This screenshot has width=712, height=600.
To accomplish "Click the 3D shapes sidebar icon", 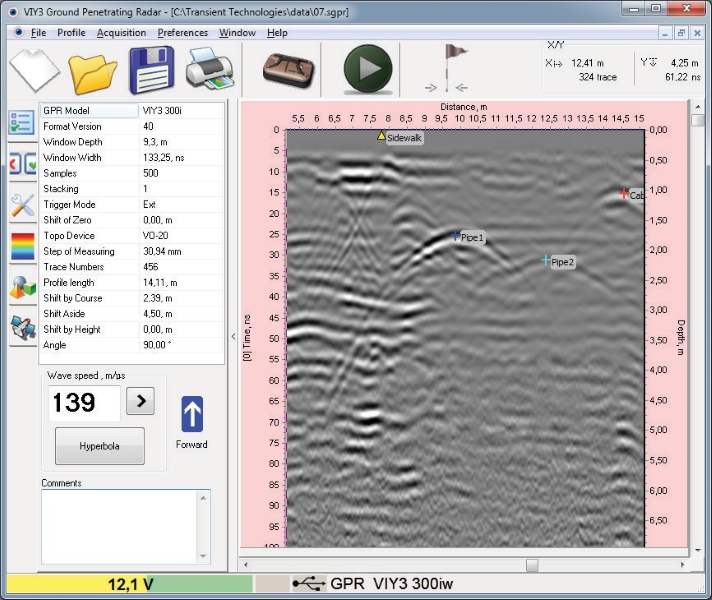I will [x=23, y=288].
